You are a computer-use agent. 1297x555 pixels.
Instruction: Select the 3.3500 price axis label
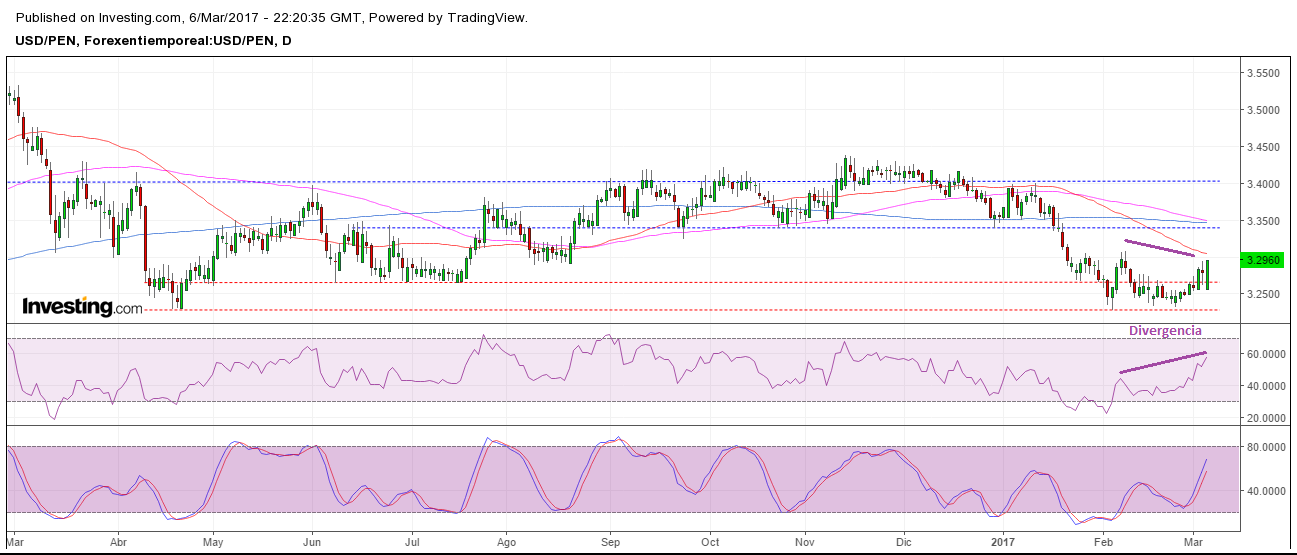coord(1264,221)
